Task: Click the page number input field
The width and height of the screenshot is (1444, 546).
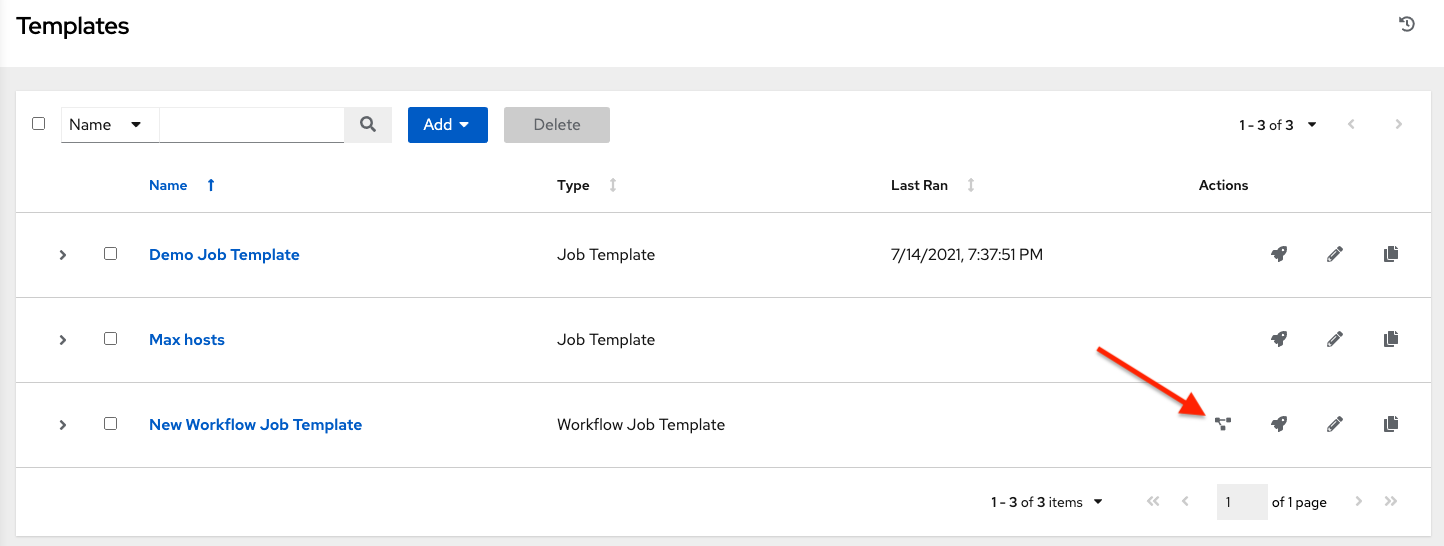Action: click(x=1241, y=502)
